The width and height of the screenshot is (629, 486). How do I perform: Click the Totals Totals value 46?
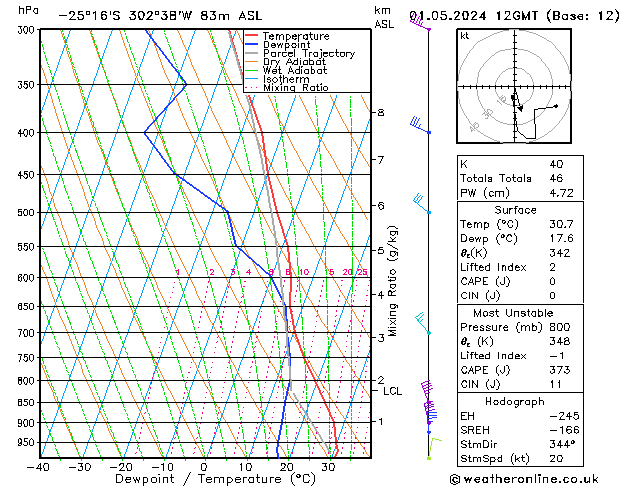click(556, 178)
